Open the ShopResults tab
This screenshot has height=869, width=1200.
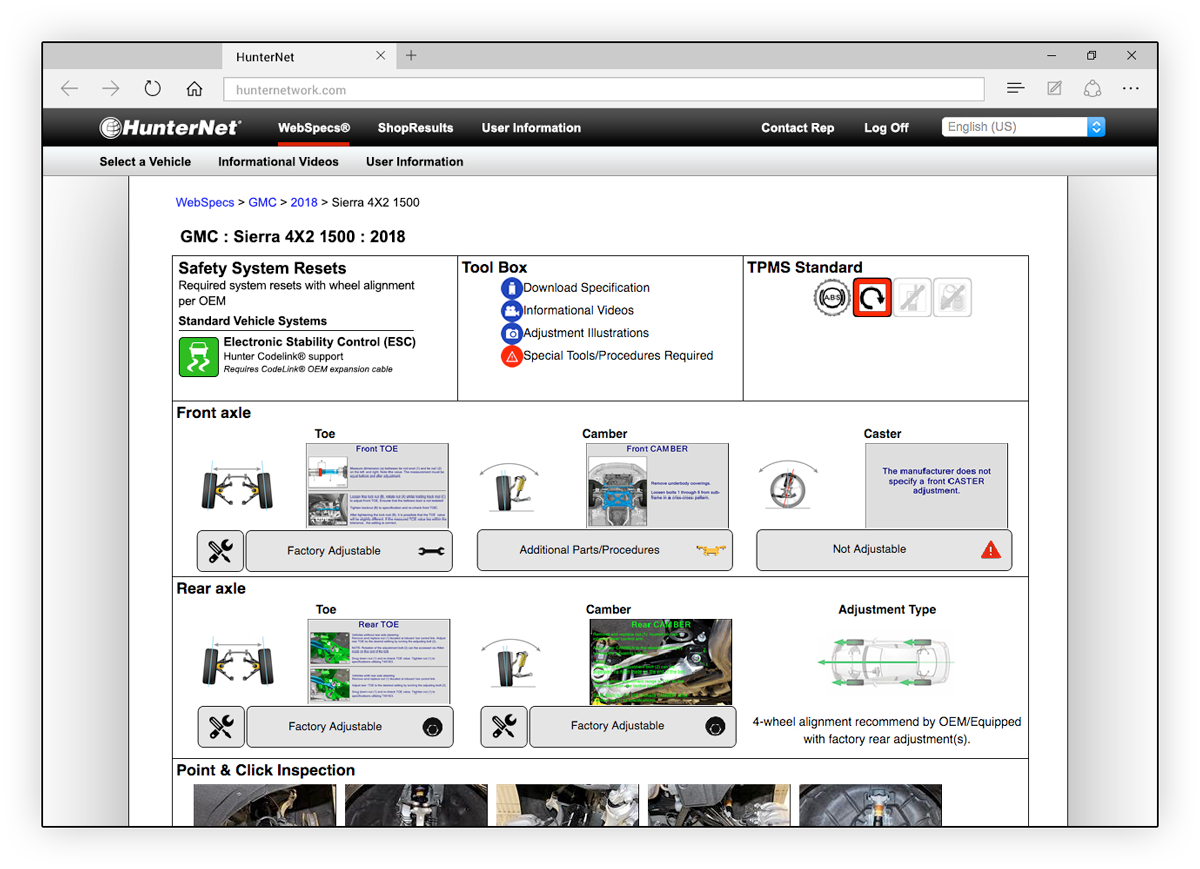click(x=415, y=128)
